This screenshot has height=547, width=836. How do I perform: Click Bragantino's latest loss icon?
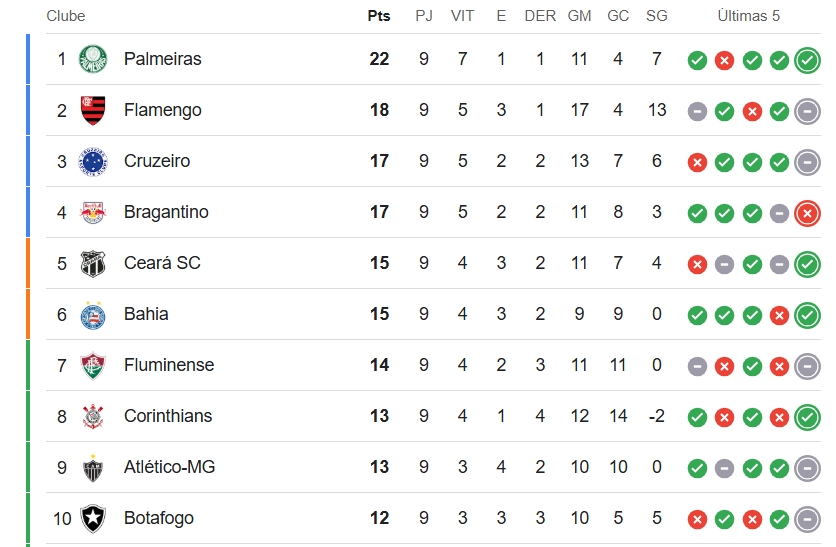tap(807, 213)
